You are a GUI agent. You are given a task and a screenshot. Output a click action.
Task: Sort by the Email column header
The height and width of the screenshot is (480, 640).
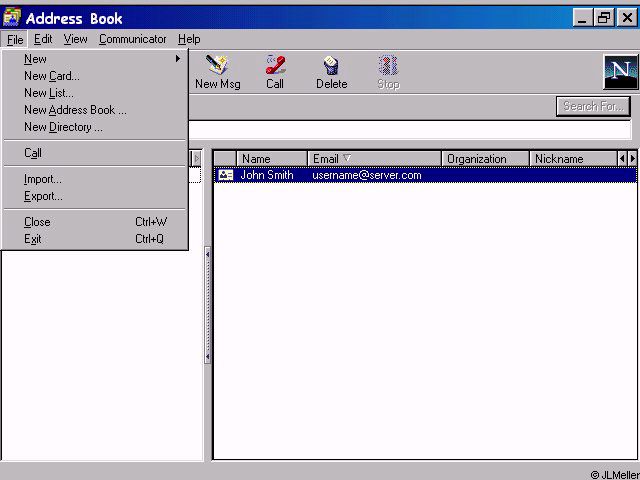click(374, 159)
